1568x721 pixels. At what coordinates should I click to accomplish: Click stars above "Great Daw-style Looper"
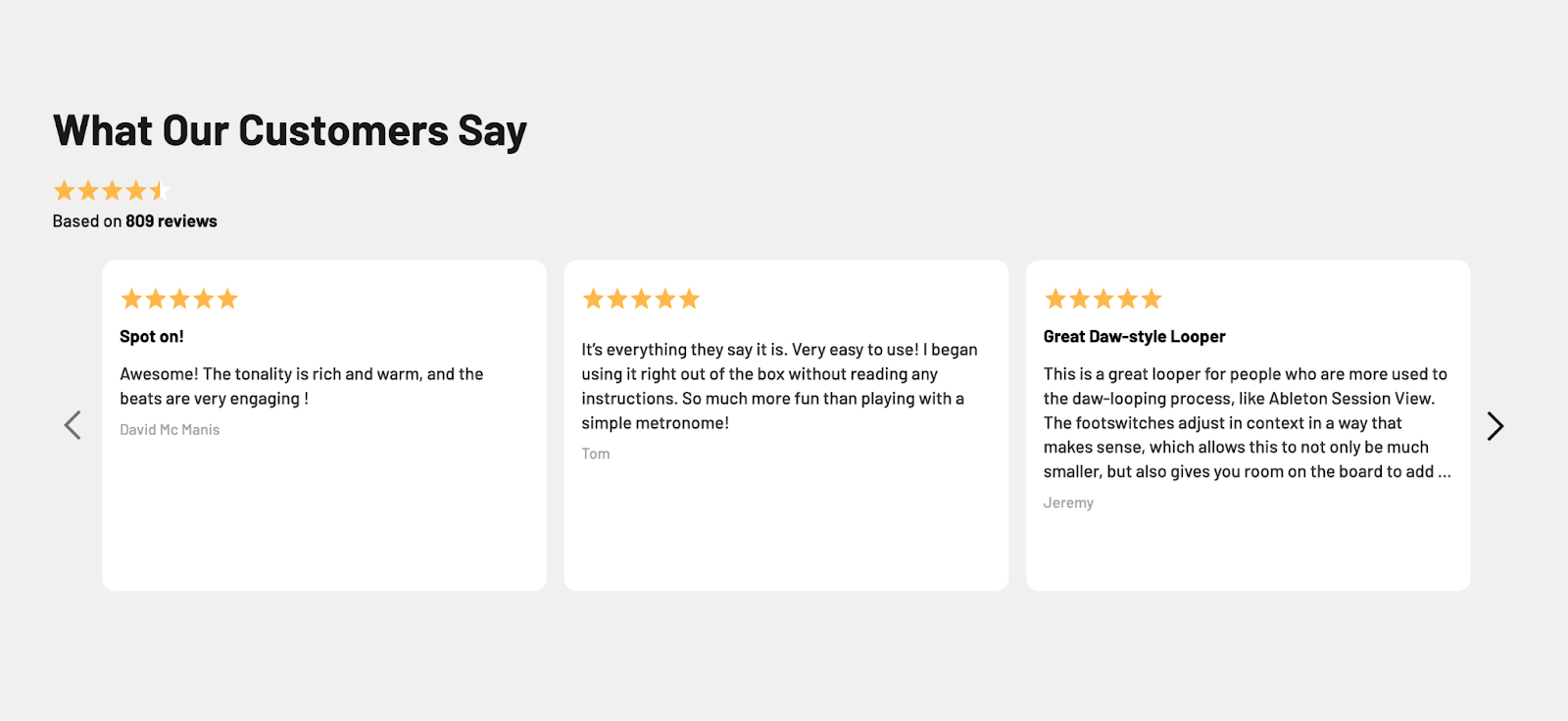pyautogui.click(x=1102, y=299)
